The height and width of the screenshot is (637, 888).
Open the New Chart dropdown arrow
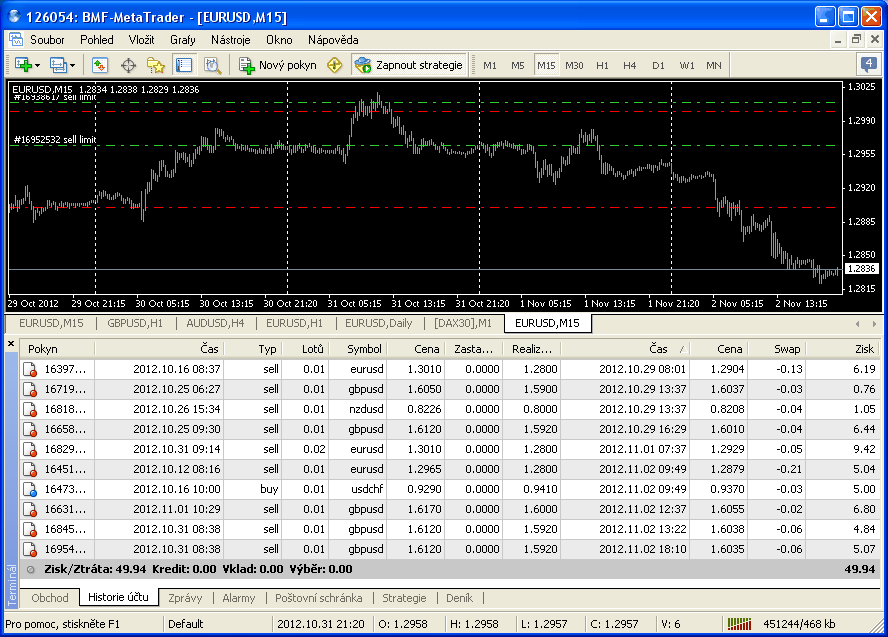(x=37, y=66)
